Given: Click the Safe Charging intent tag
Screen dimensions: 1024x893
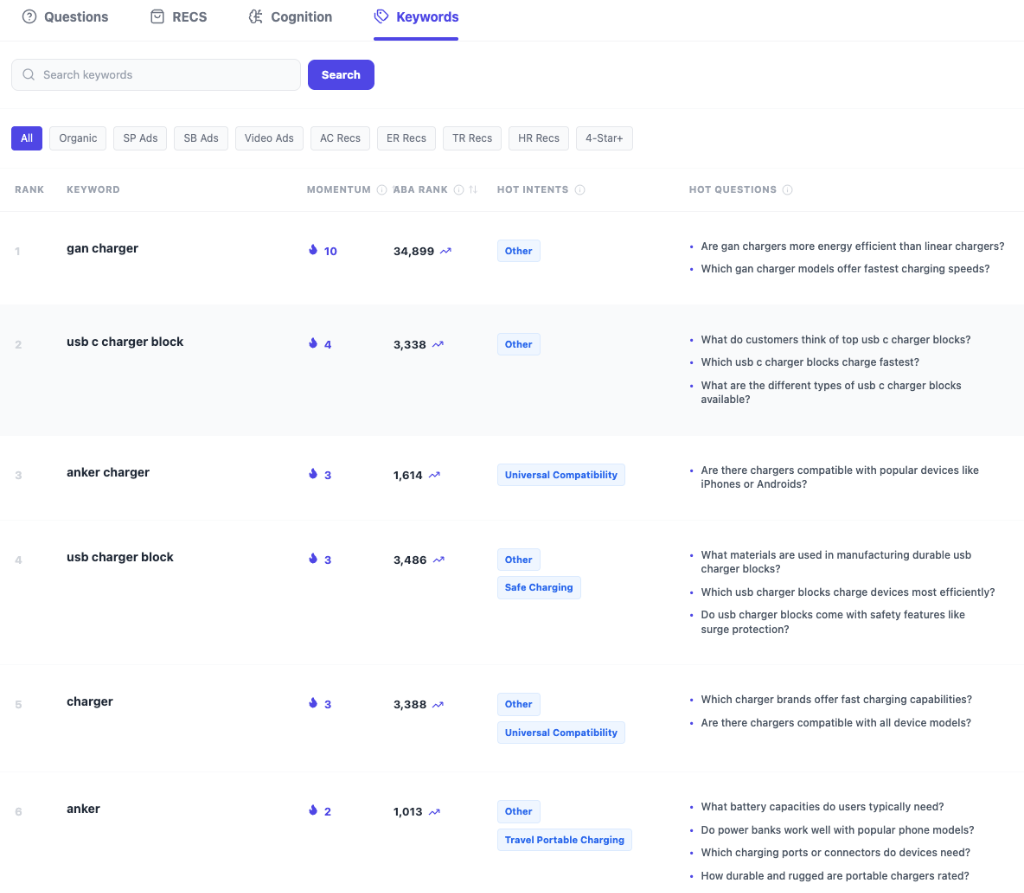Looking at the screenshot, I should coord(538,588).
